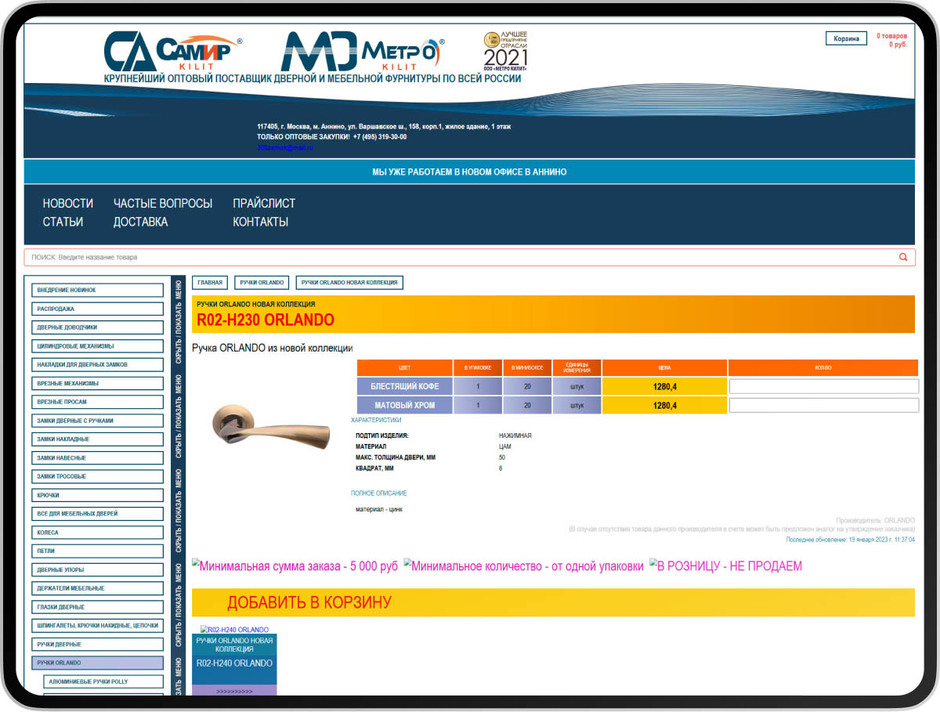
Task: Click price 1280,4 in БЛЕСТЯЩИЙ КОФЕ row
Action: [665, 387]
